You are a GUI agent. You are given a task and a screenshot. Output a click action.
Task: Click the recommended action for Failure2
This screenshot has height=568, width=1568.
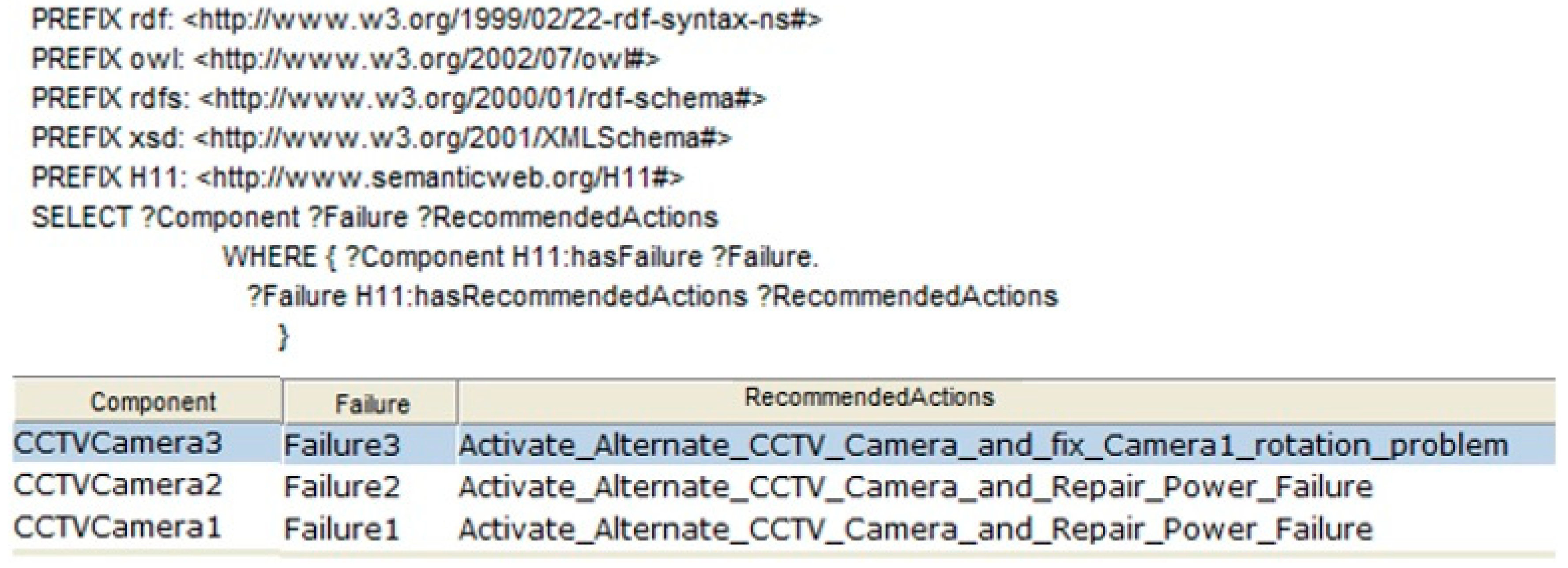[x=915, y=487]
